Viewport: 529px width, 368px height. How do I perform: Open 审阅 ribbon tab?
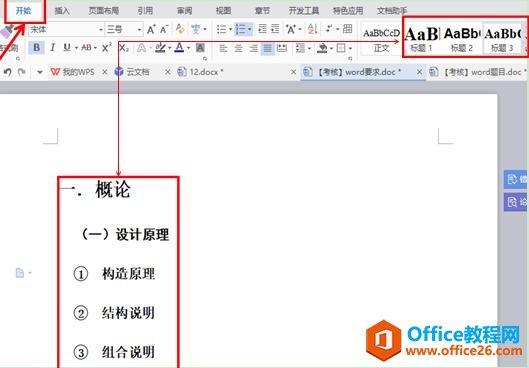(x=184, y=11)
